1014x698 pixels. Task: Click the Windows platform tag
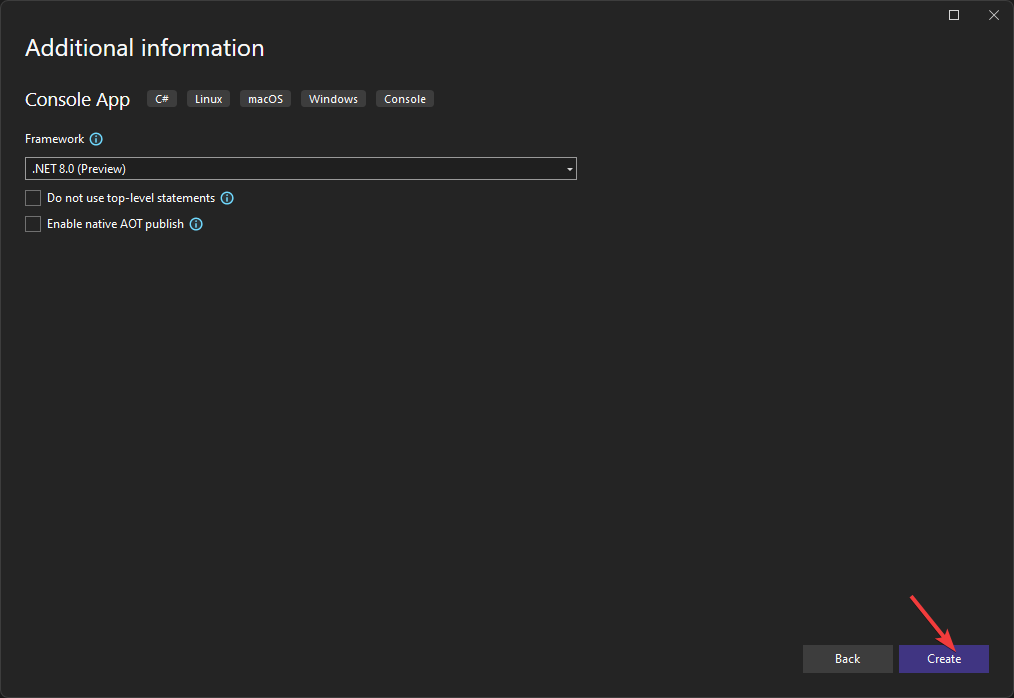[x=333, y=98]
